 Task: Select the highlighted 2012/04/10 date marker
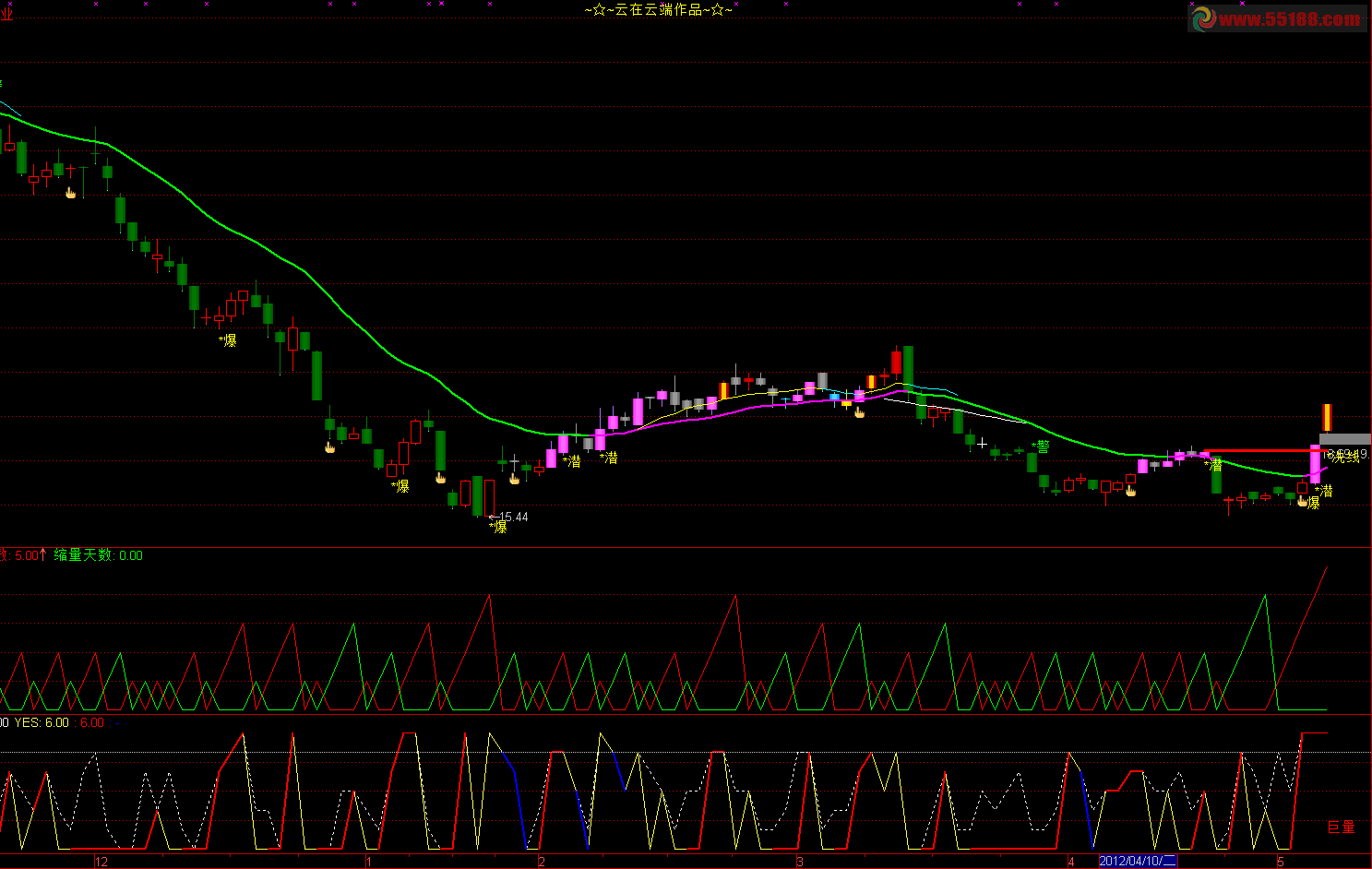1138,862
